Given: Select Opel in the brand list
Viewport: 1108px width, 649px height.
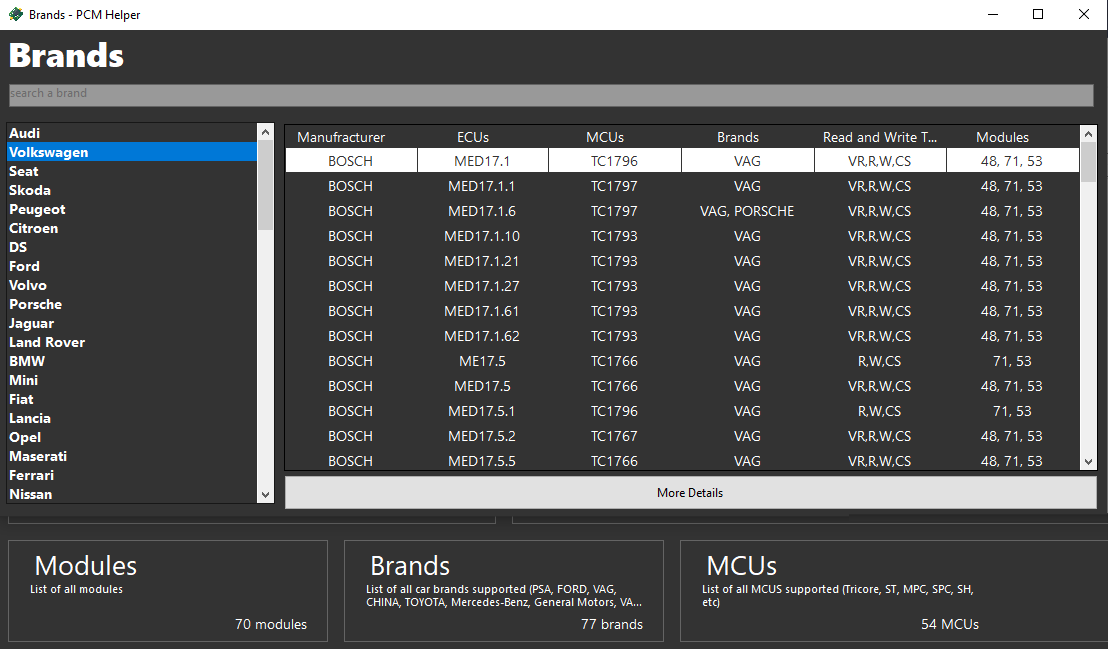Looking at the screenshot, I should (132, 438).
